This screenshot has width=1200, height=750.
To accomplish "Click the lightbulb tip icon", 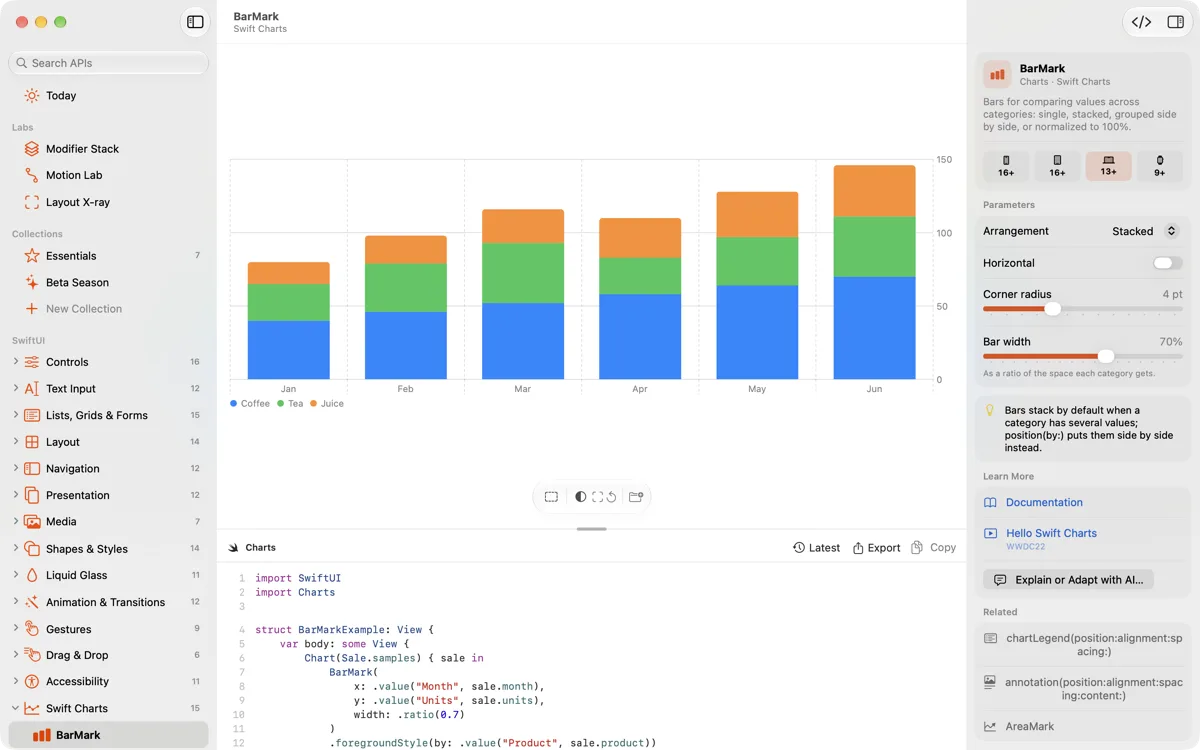I will pyautogui.click(x=990, y=410).
